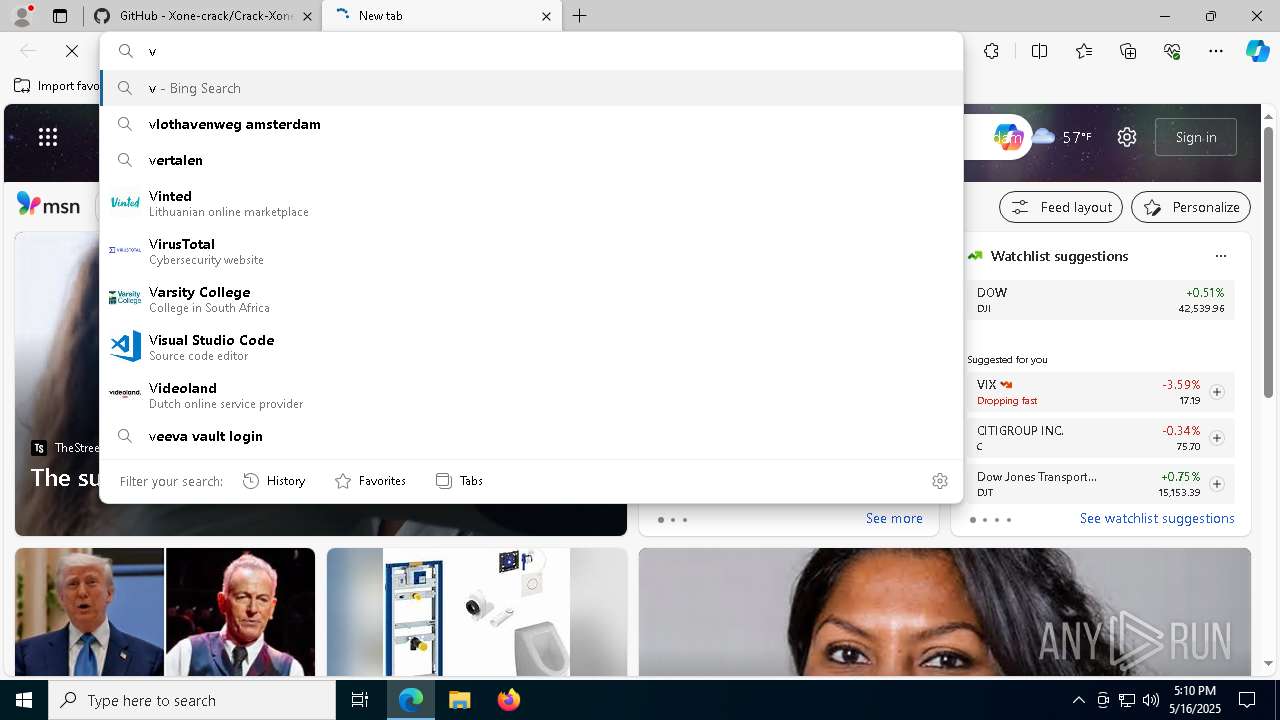Viewport: 1280px width, 720px height.
Task: Click the See more link
Action: [x=894, y=518]
